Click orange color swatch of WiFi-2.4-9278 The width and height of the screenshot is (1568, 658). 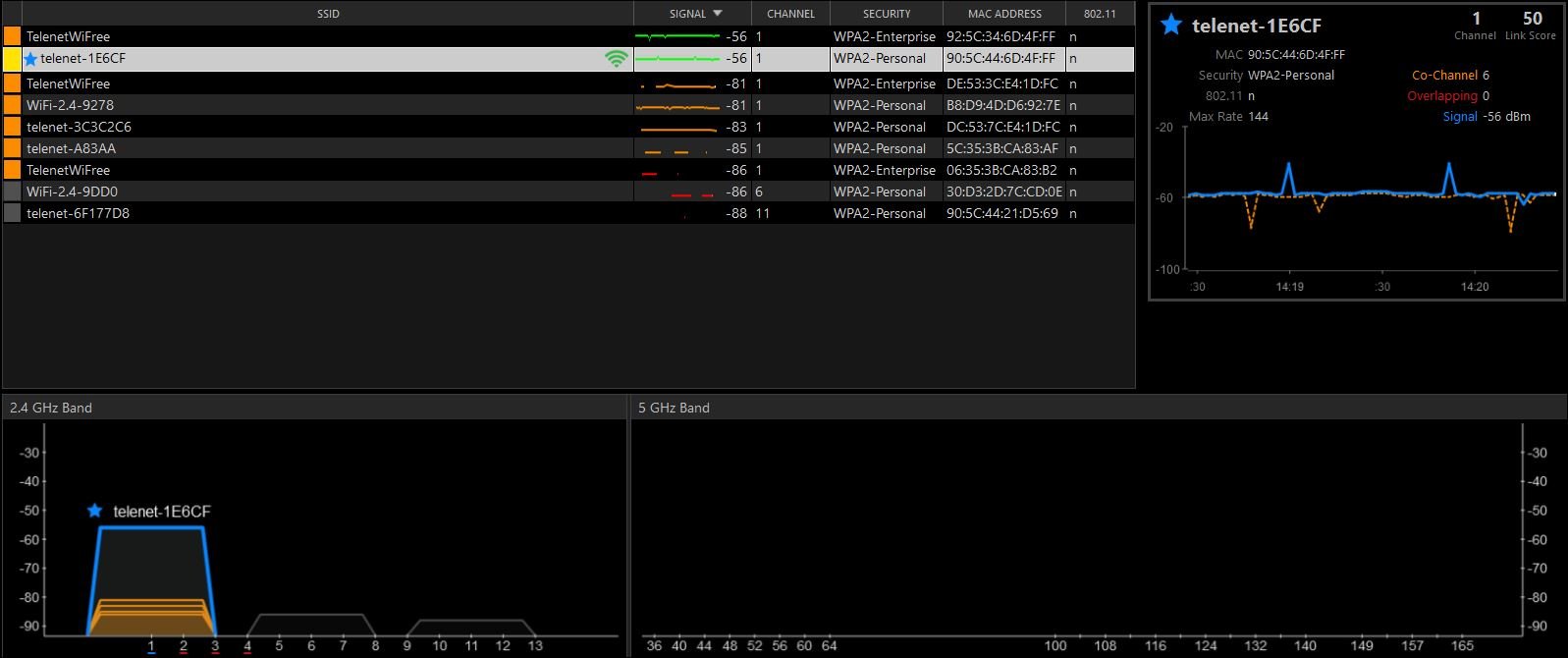(x=12, y=105)
